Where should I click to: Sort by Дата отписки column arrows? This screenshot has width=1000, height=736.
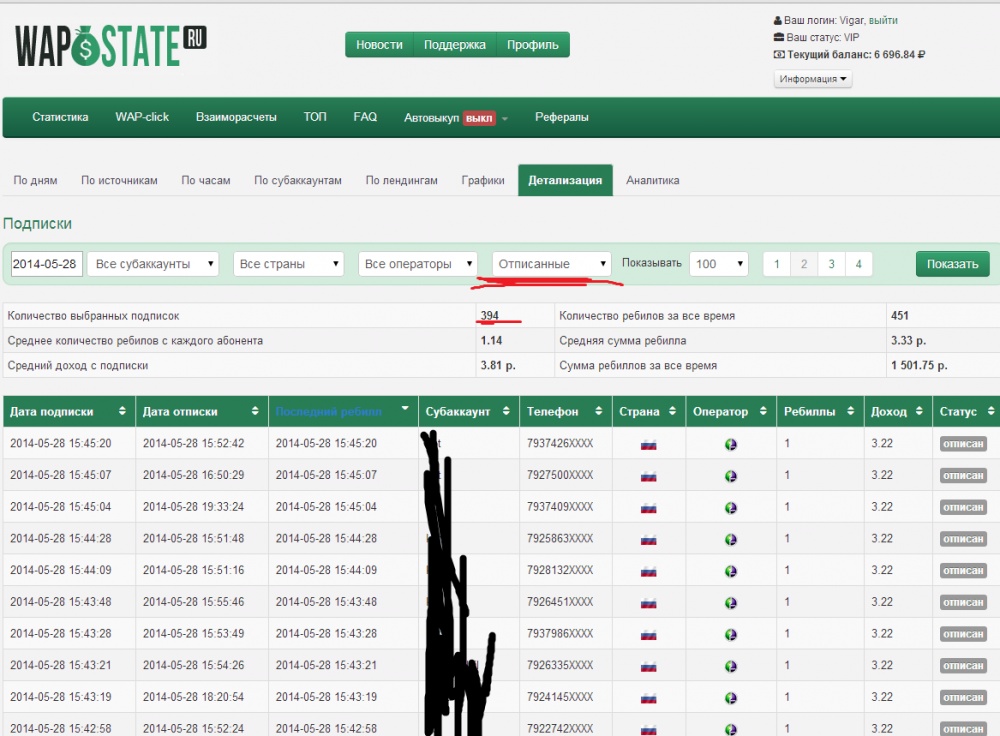[x=255, y=411]
